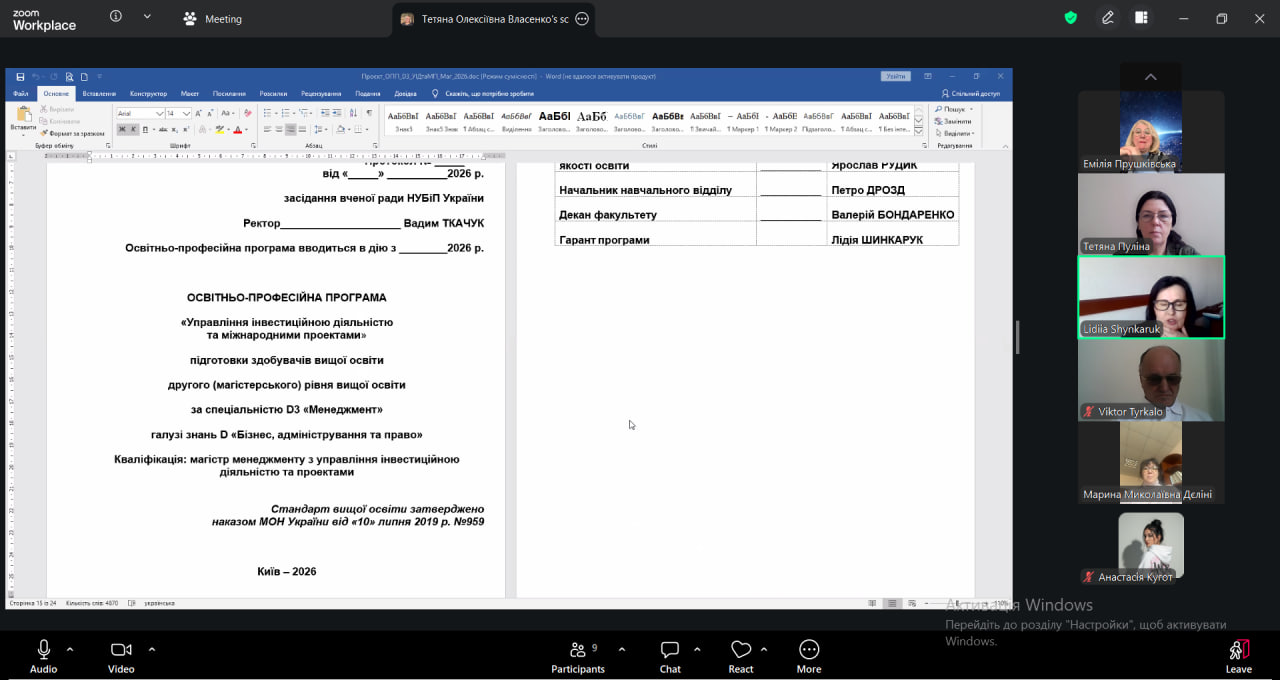Click the More options icon in toolbar
Viewport: 1280px width, 680px height.
point(809,655)
